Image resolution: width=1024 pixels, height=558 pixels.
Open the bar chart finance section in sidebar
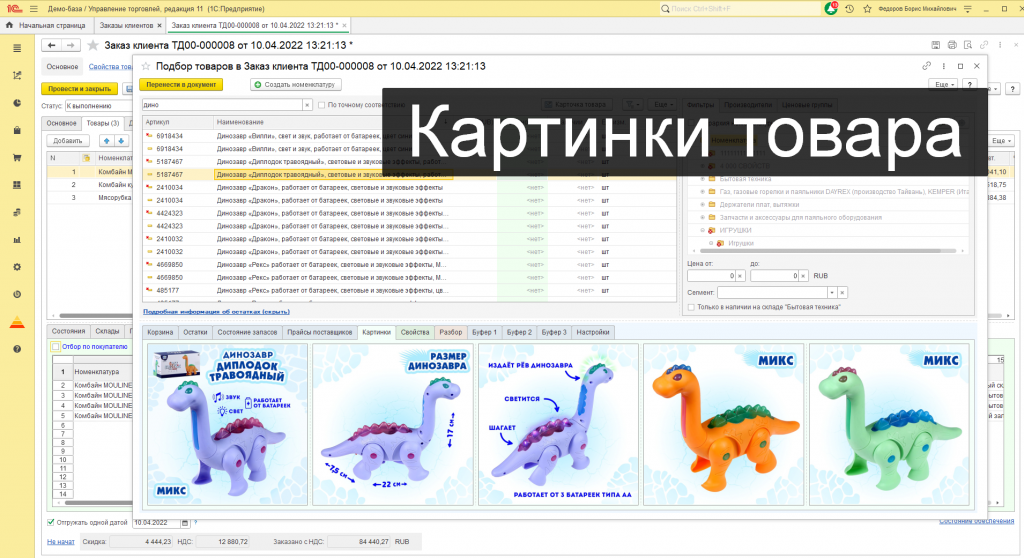click(17, 240)
